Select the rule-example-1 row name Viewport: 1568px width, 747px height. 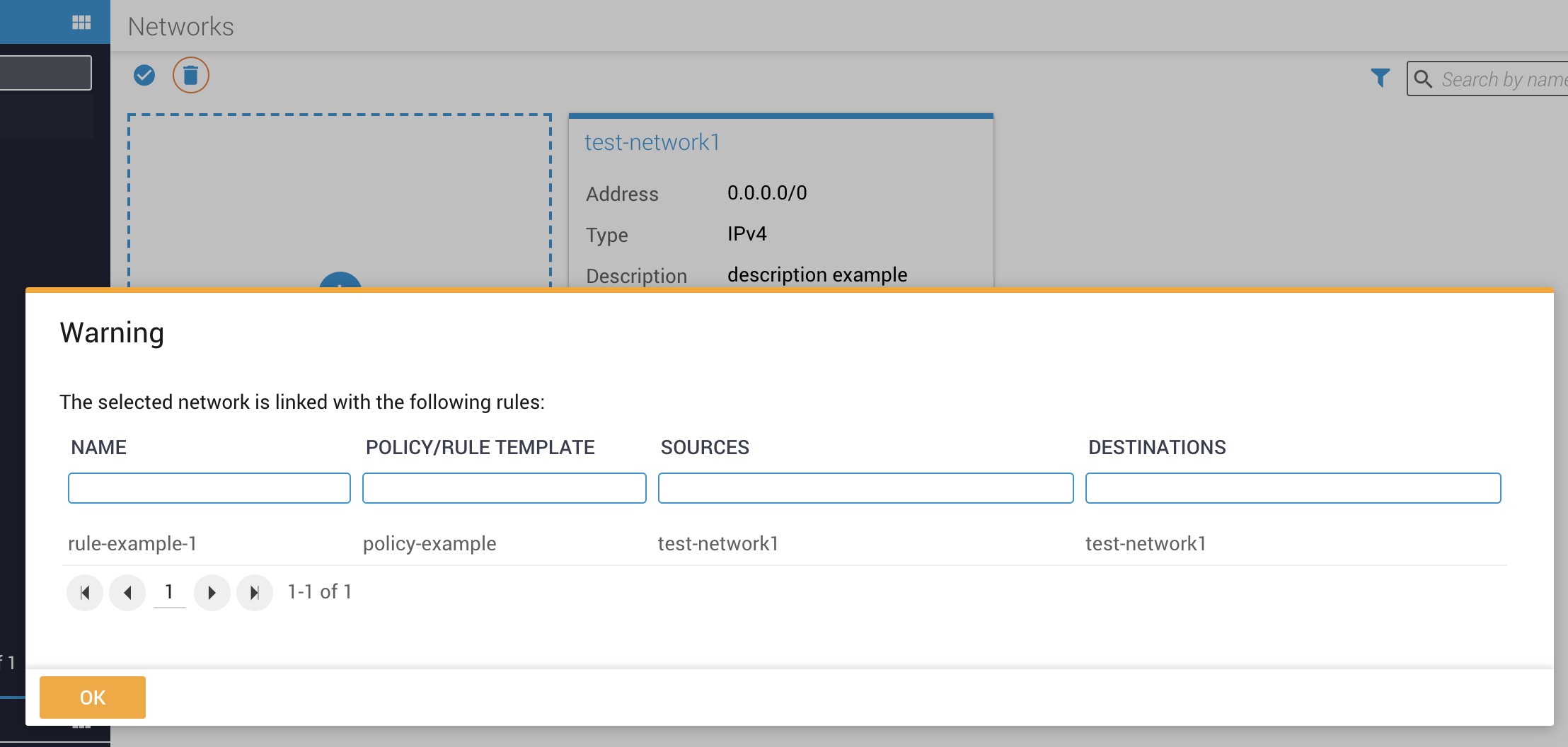(132, 543)
